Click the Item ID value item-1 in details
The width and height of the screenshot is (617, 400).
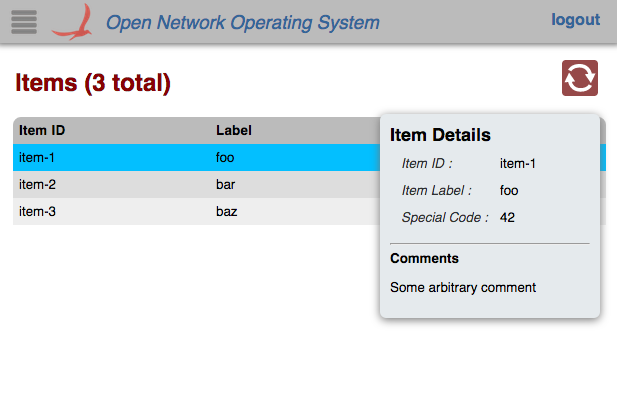518,164
